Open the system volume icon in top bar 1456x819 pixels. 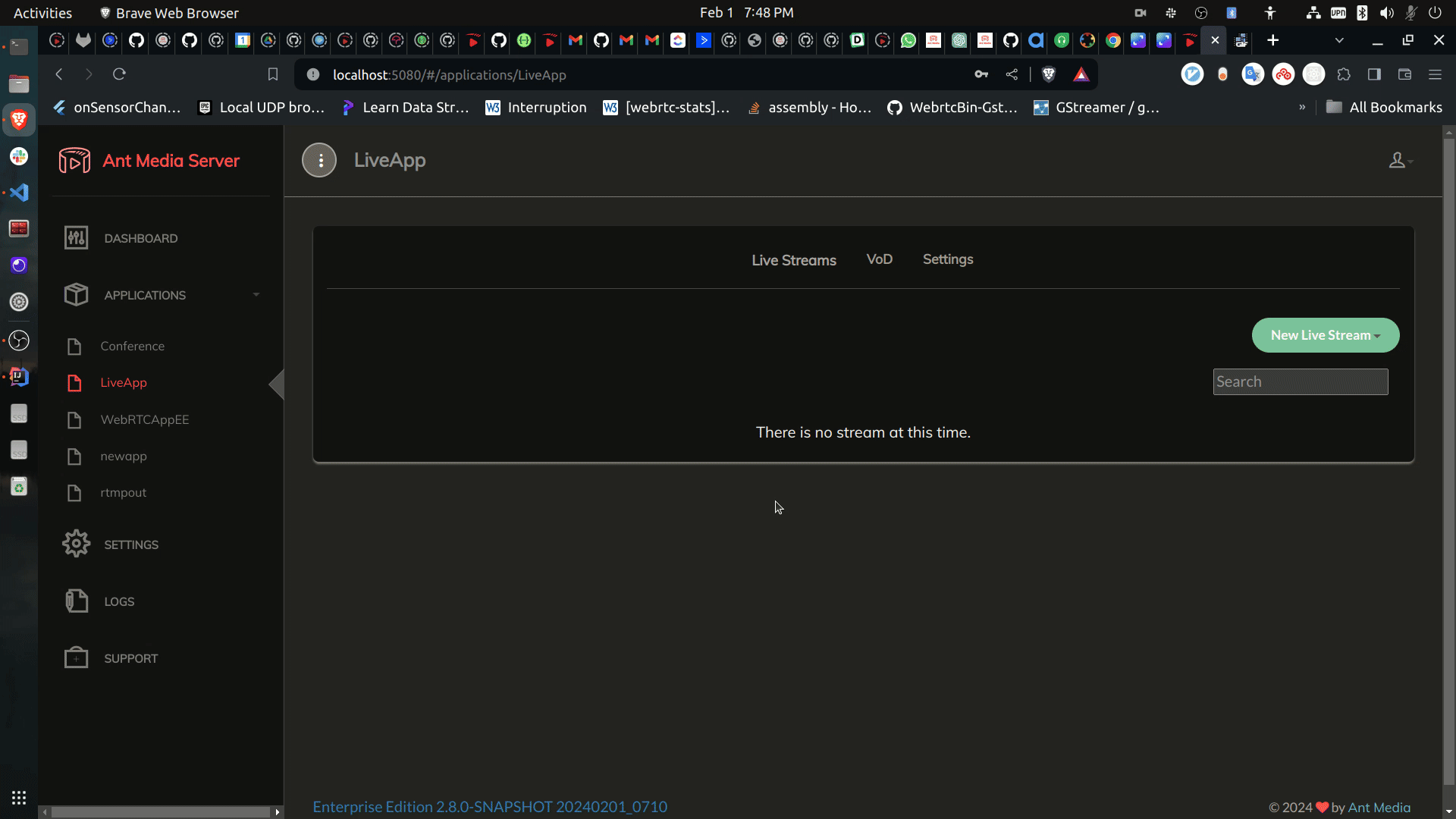click(1387, 13)
